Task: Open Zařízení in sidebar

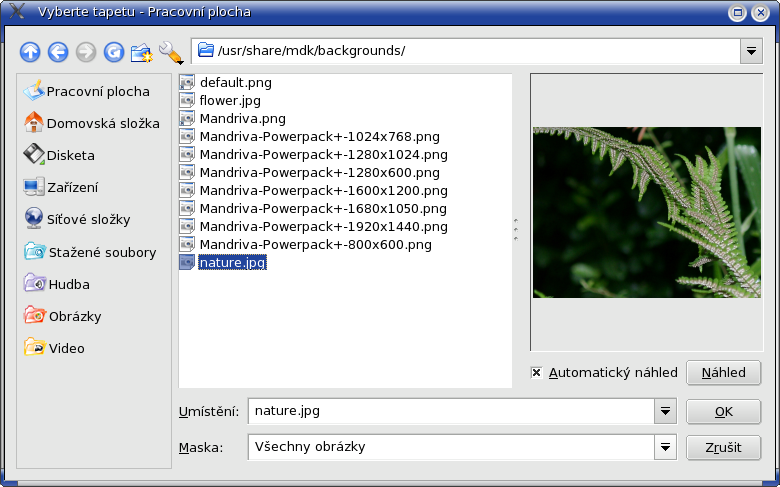Action: coord(61,187)
